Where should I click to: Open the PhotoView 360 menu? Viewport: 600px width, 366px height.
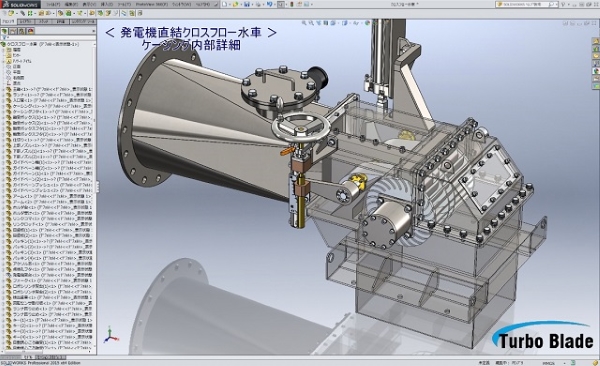[152, 4]
